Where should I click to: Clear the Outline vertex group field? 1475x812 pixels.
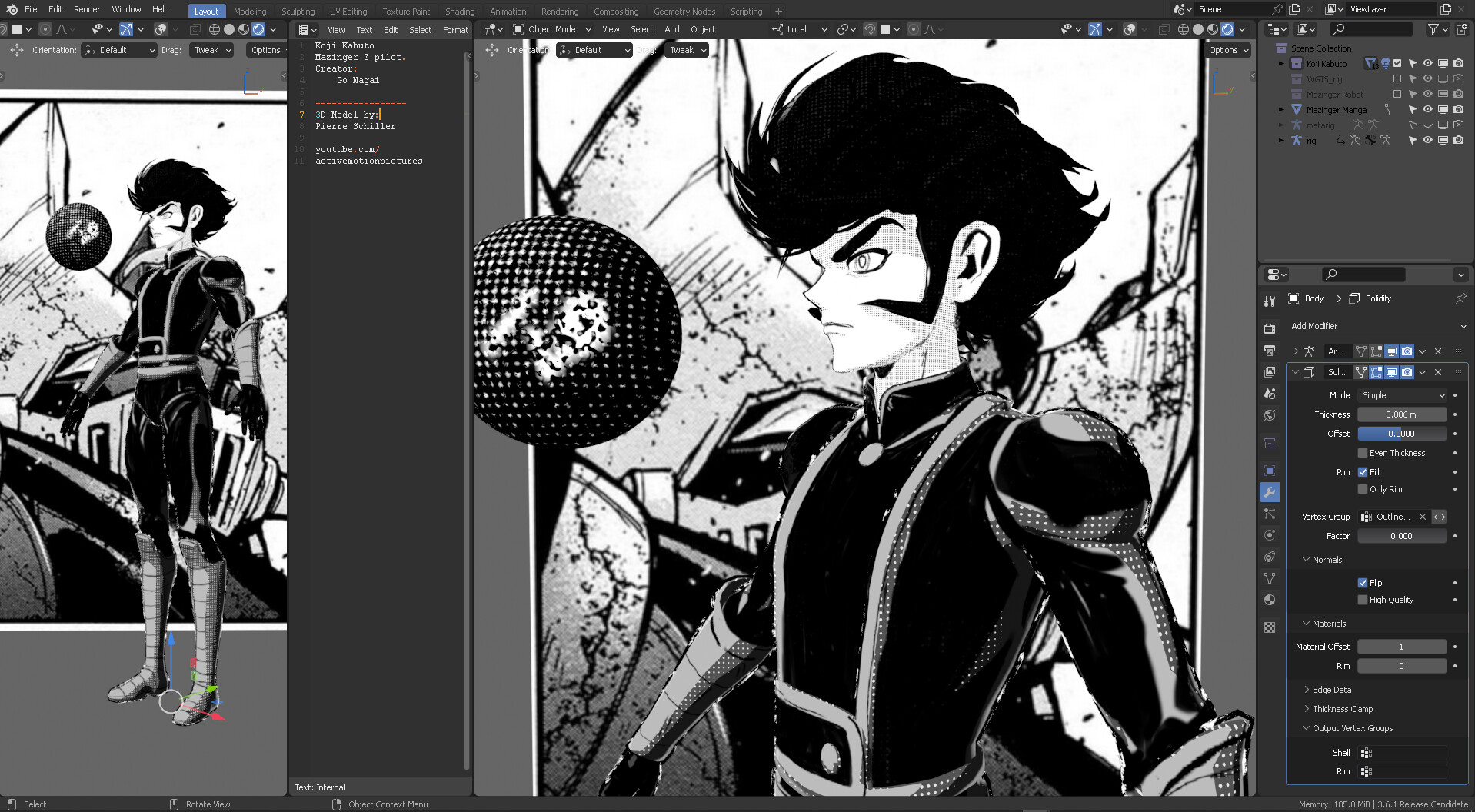[x=1423, y=517]
